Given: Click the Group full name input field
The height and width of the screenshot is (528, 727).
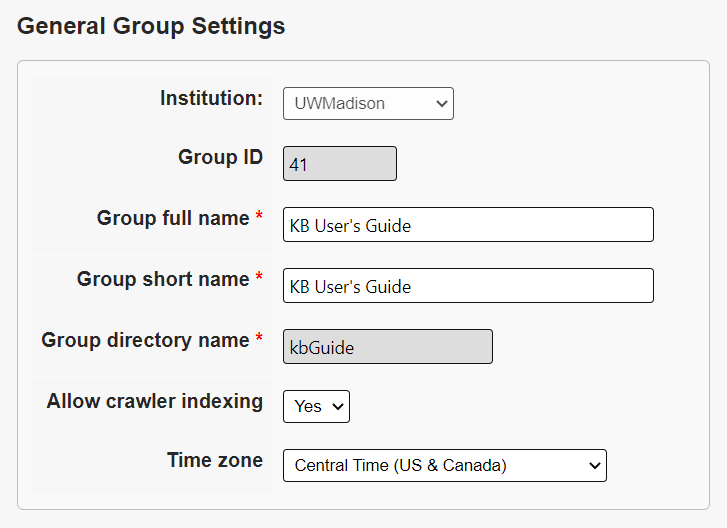Looking at the screenshot, I should (x=468, y=225).
